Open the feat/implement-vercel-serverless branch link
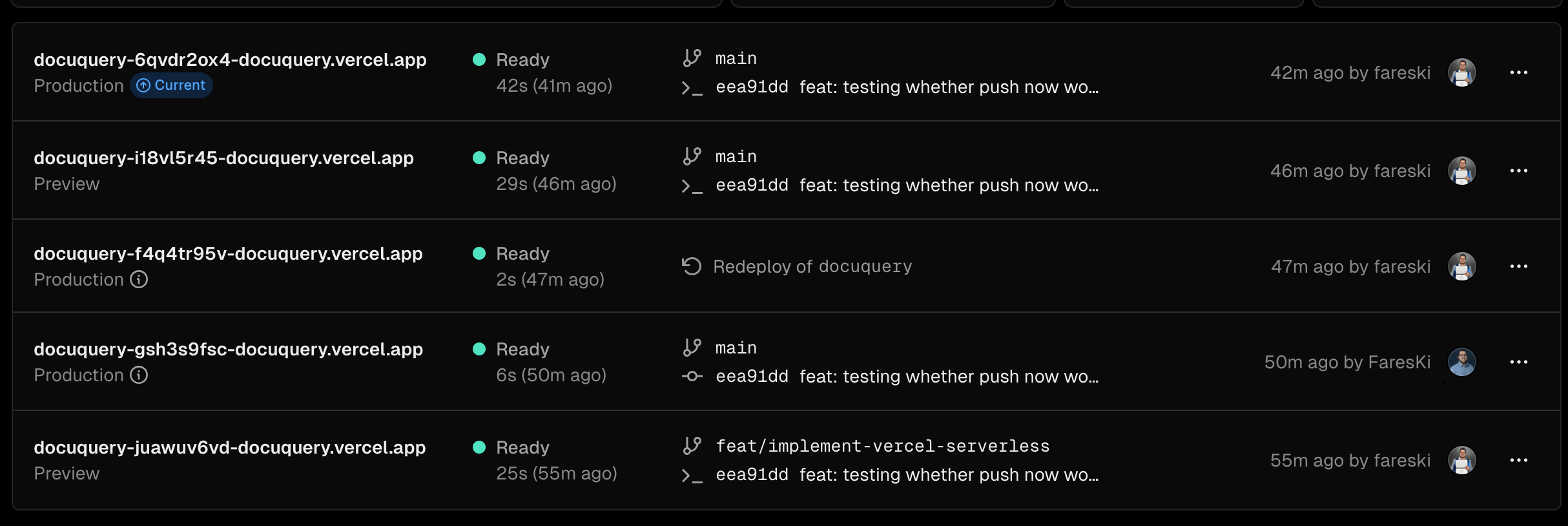The width and height of the screenshot is (1568, 526). [x=882, y=446]
